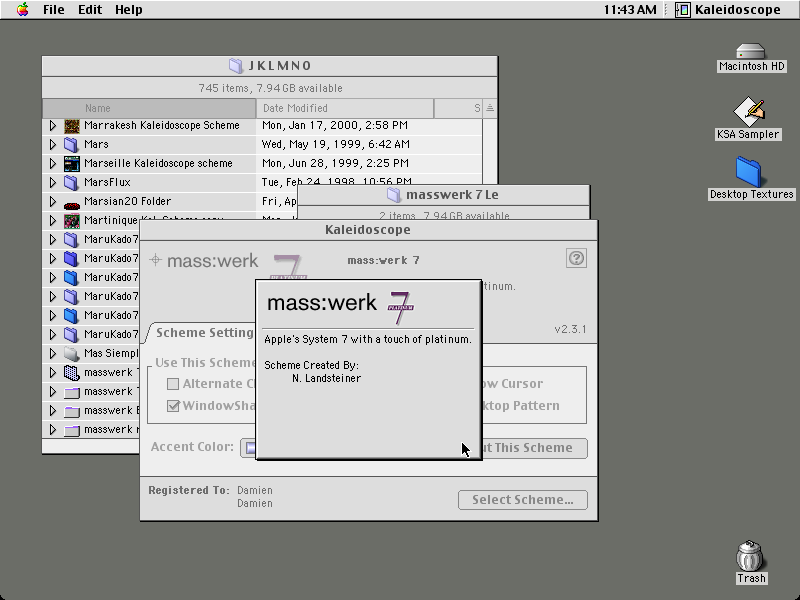
Task: Select the Marseille Kaleidoscope scheme file icon
Action: [72, 164]
